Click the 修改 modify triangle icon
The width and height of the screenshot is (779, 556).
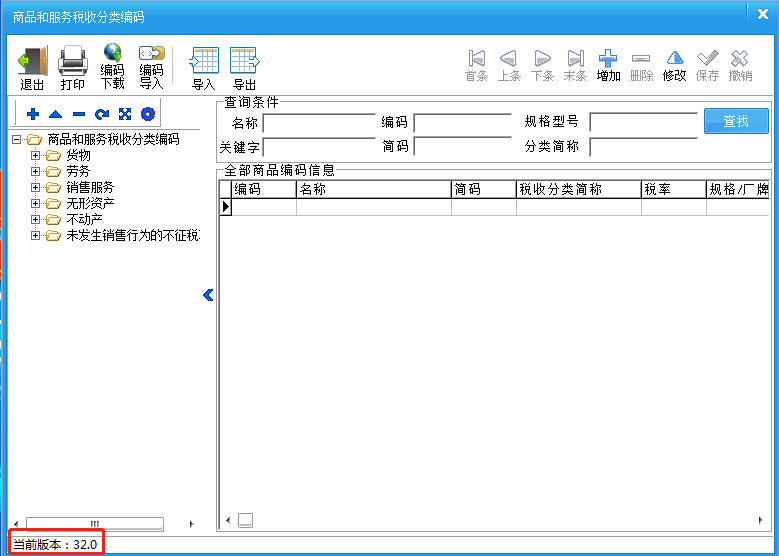tap(675, 58)
